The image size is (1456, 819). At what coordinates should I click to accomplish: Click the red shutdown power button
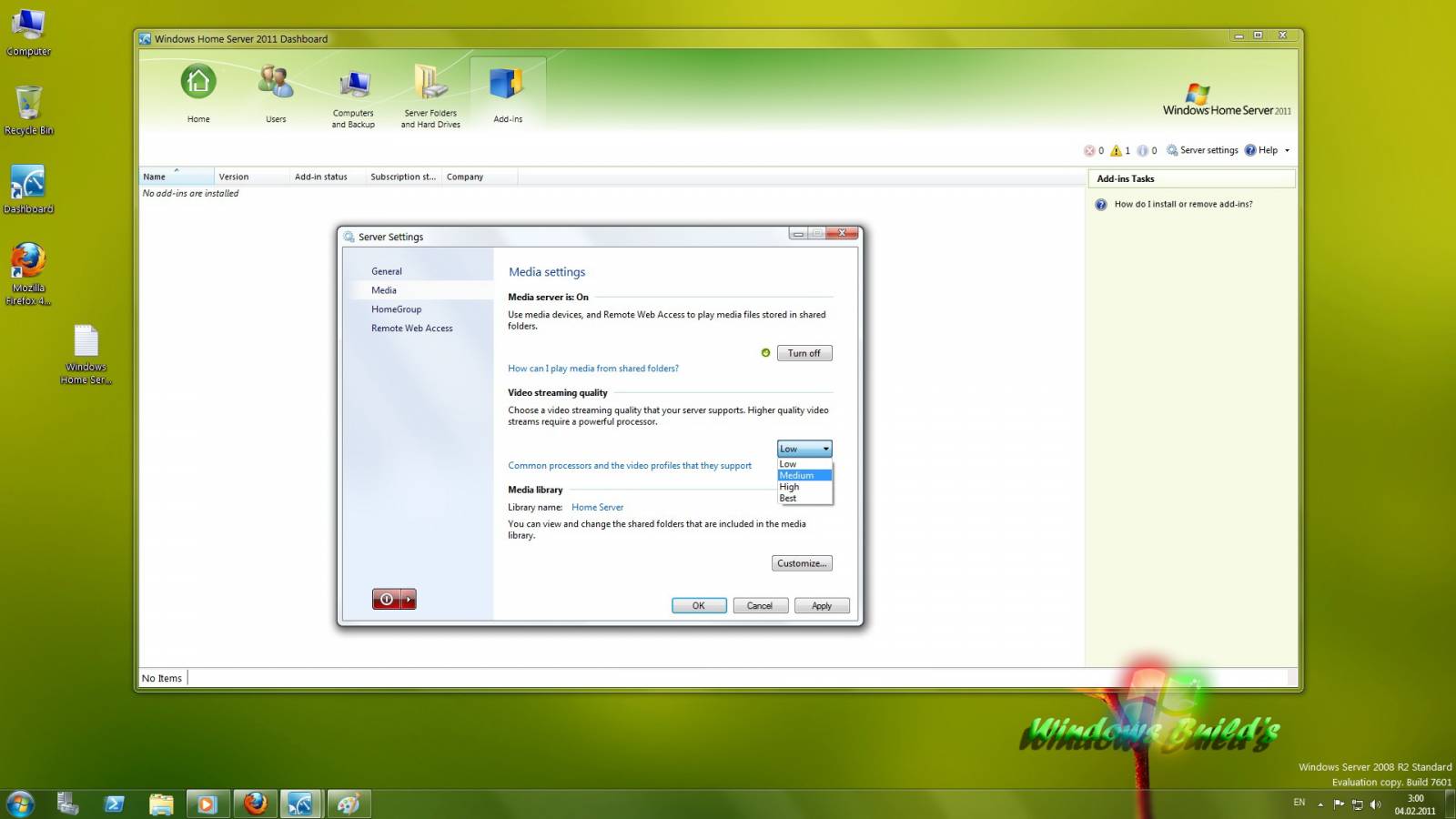pos(386,599)
